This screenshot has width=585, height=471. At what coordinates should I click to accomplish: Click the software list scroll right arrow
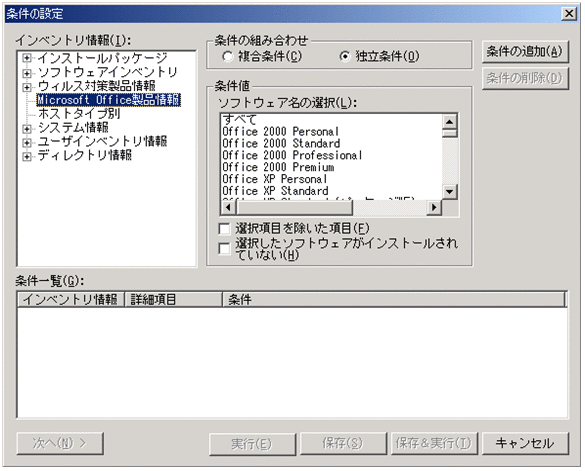click(434, 207)
